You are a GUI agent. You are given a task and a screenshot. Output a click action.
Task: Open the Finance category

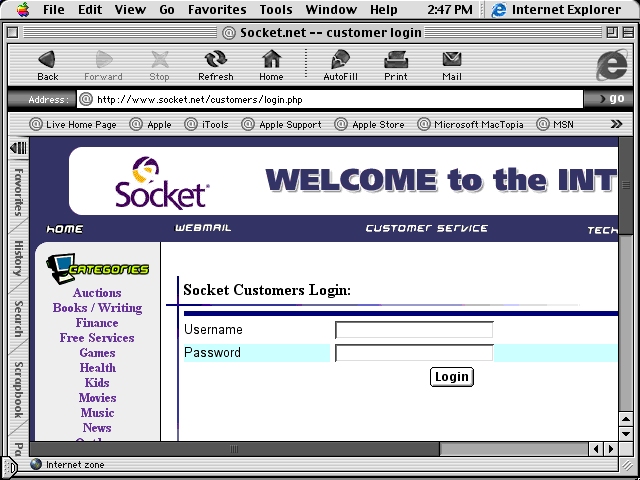(97, 323)
